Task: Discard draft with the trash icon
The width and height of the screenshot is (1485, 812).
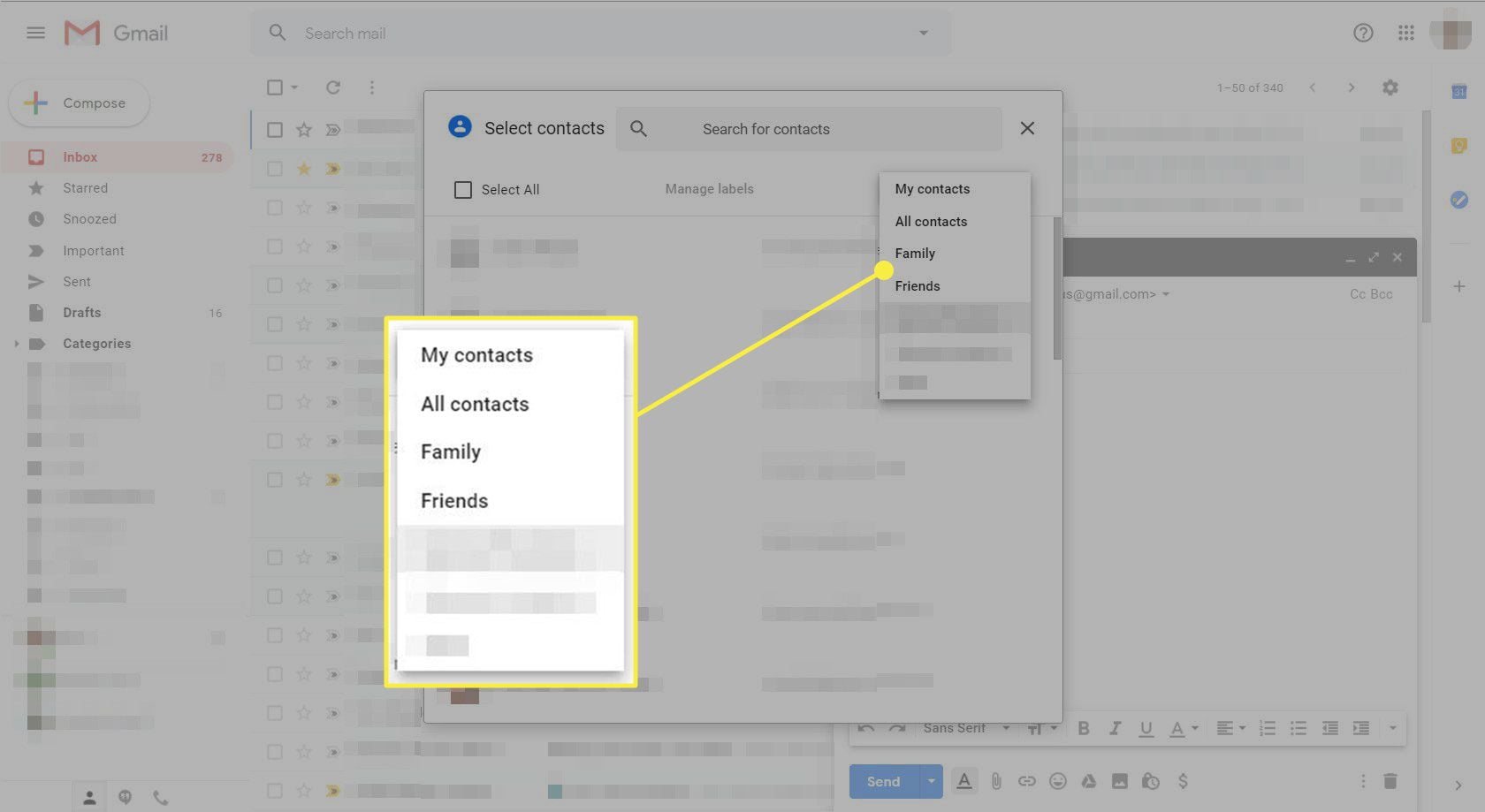Action: pyautogui.click(x=1390, y=781)
